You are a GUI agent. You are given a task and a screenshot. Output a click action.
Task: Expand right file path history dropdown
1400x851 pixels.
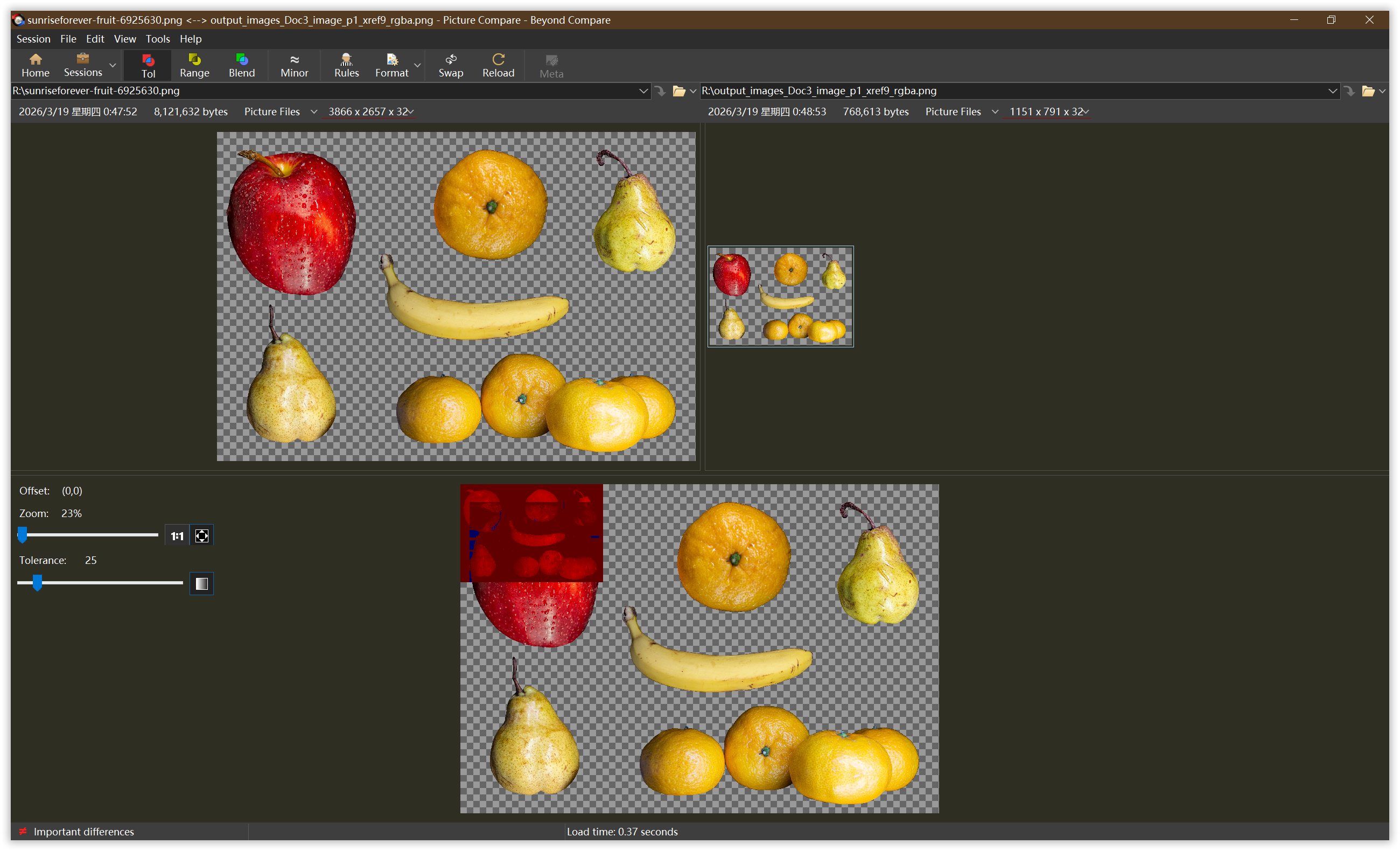[x=1332, y=91]
